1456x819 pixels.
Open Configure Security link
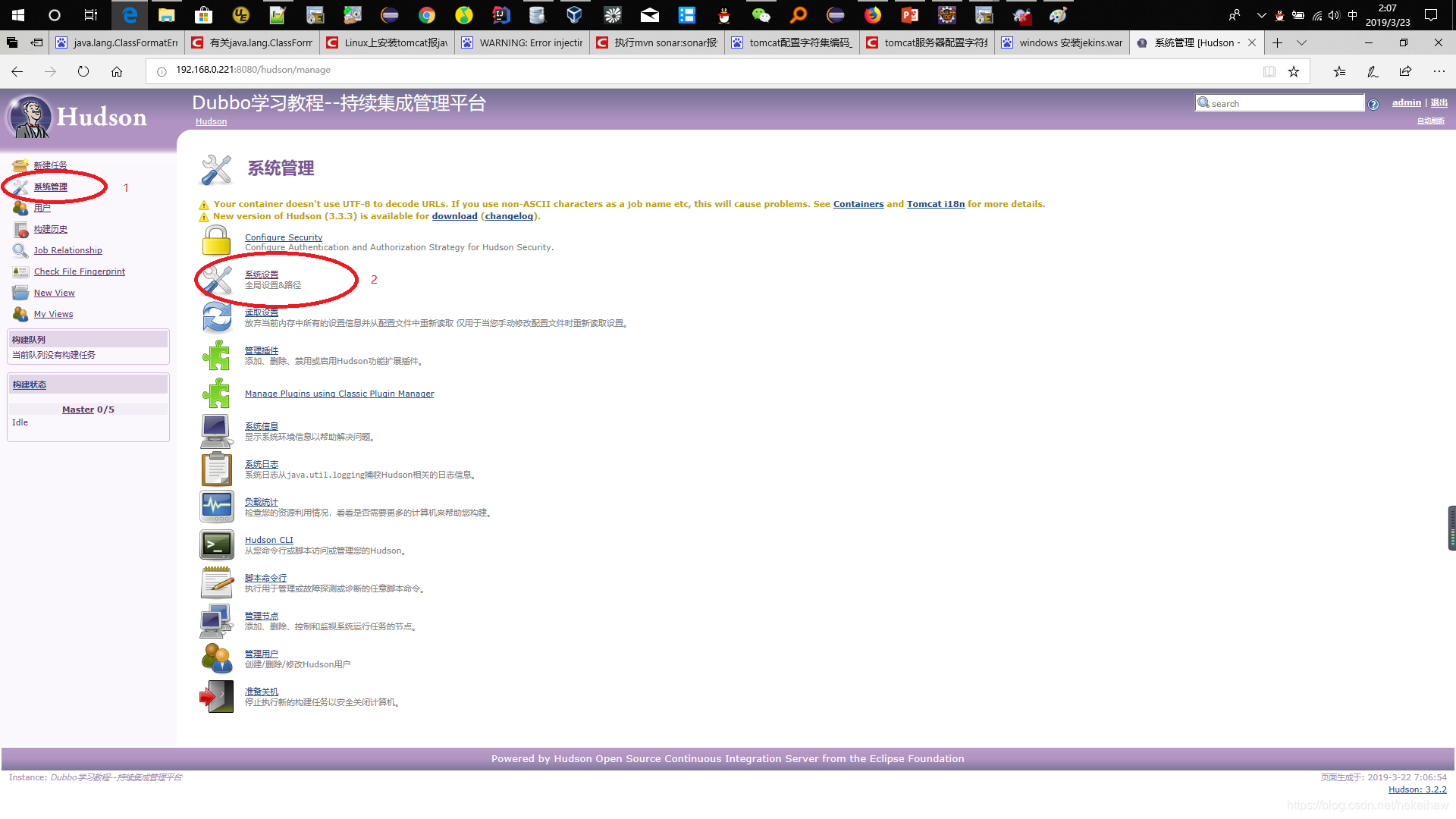click(284, 237)
